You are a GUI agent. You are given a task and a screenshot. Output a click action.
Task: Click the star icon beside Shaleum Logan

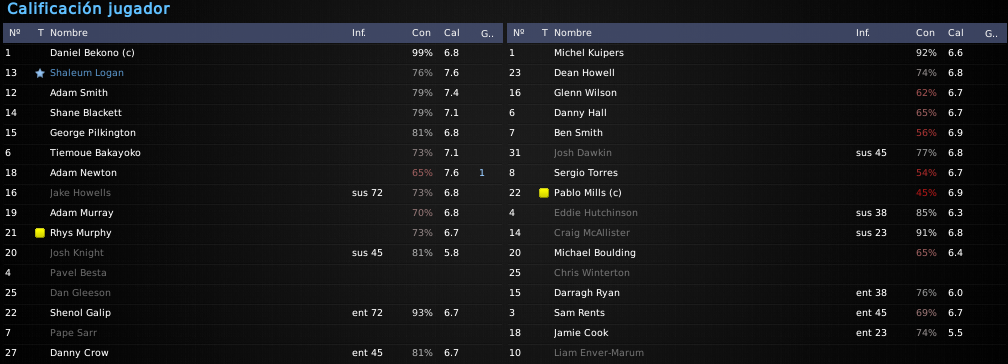[40, 73]
